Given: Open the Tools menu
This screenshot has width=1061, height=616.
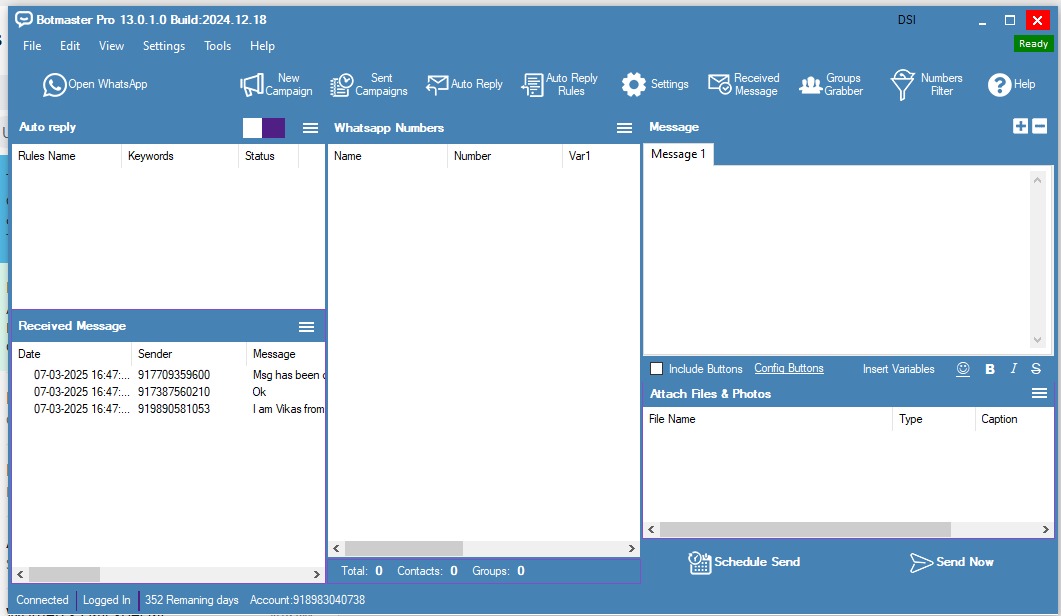Looking at the screenshot, I should click(x=217, y=46).
